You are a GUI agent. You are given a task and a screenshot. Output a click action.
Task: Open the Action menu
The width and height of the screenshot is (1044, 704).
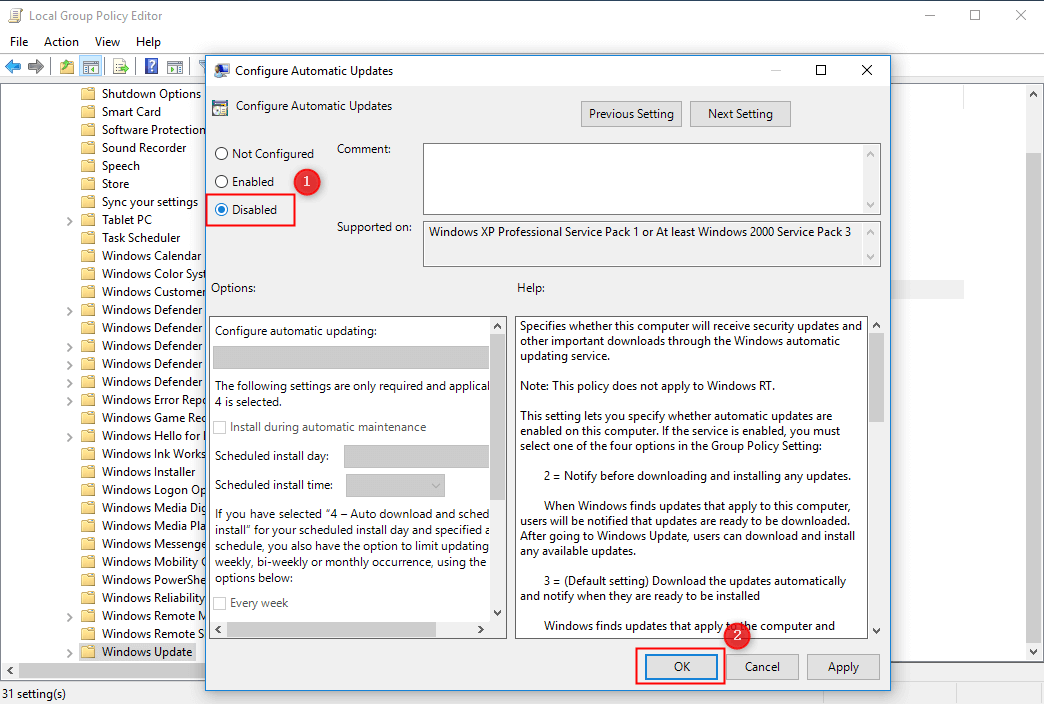tap(61, 42)
